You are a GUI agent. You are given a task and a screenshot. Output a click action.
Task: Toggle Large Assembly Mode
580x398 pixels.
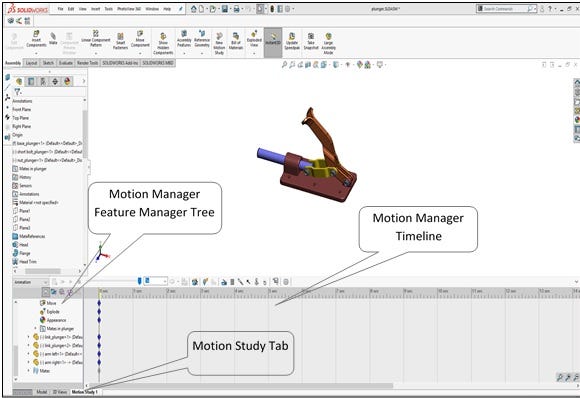[328, 43]
